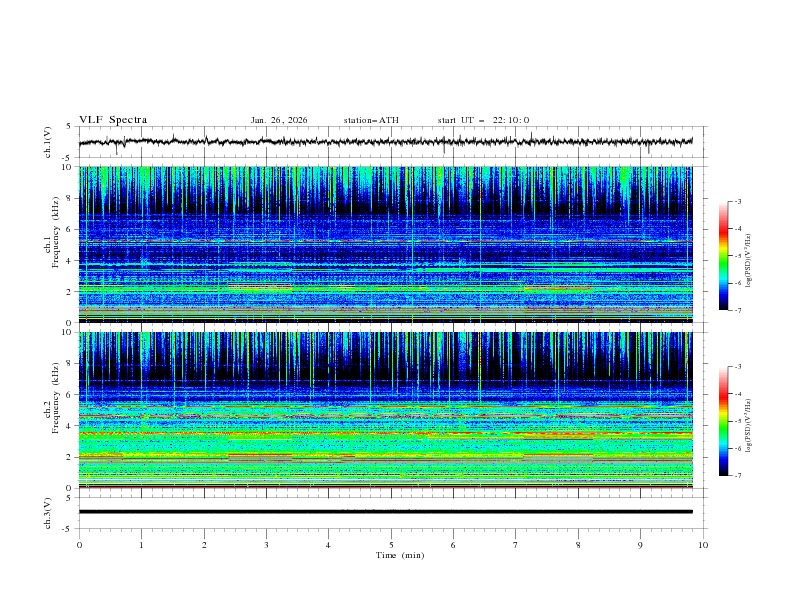Click the upper color scale bar for ch.1
Image resolution: width=792 pixels, height=612 pixels.
723,256
